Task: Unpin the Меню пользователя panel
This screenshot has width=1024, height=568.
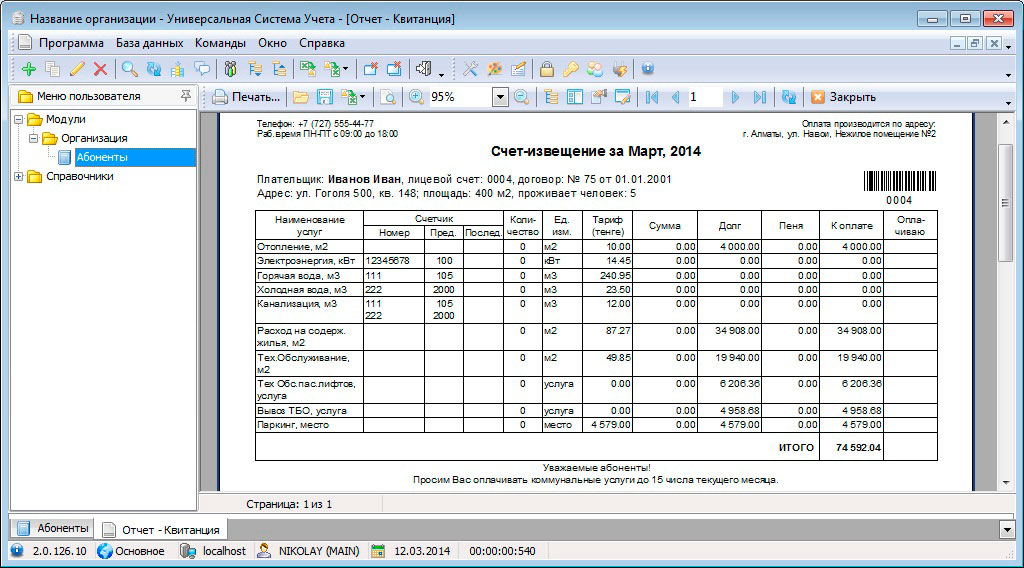Action: (186, 96)
